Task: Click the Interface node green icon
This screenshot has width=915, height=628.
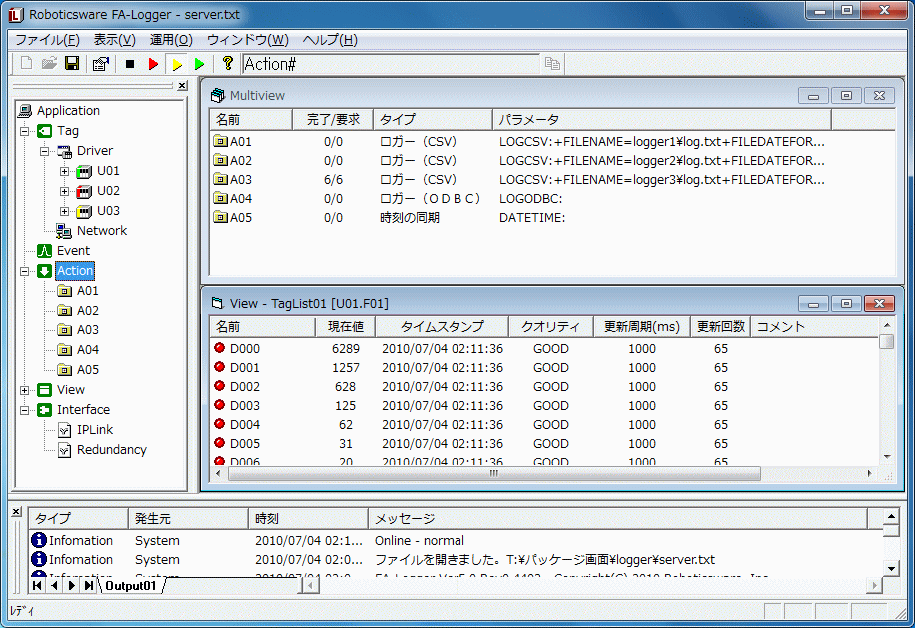Action: pyautogui.click(x=44, y=410)
